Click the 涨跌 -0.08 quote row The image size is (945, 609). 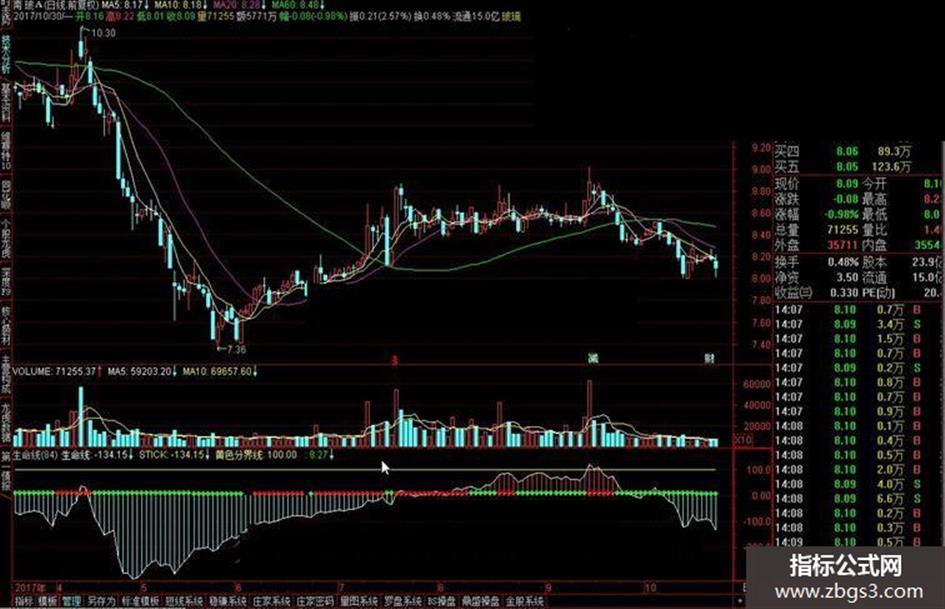click(x=817, y=198)
